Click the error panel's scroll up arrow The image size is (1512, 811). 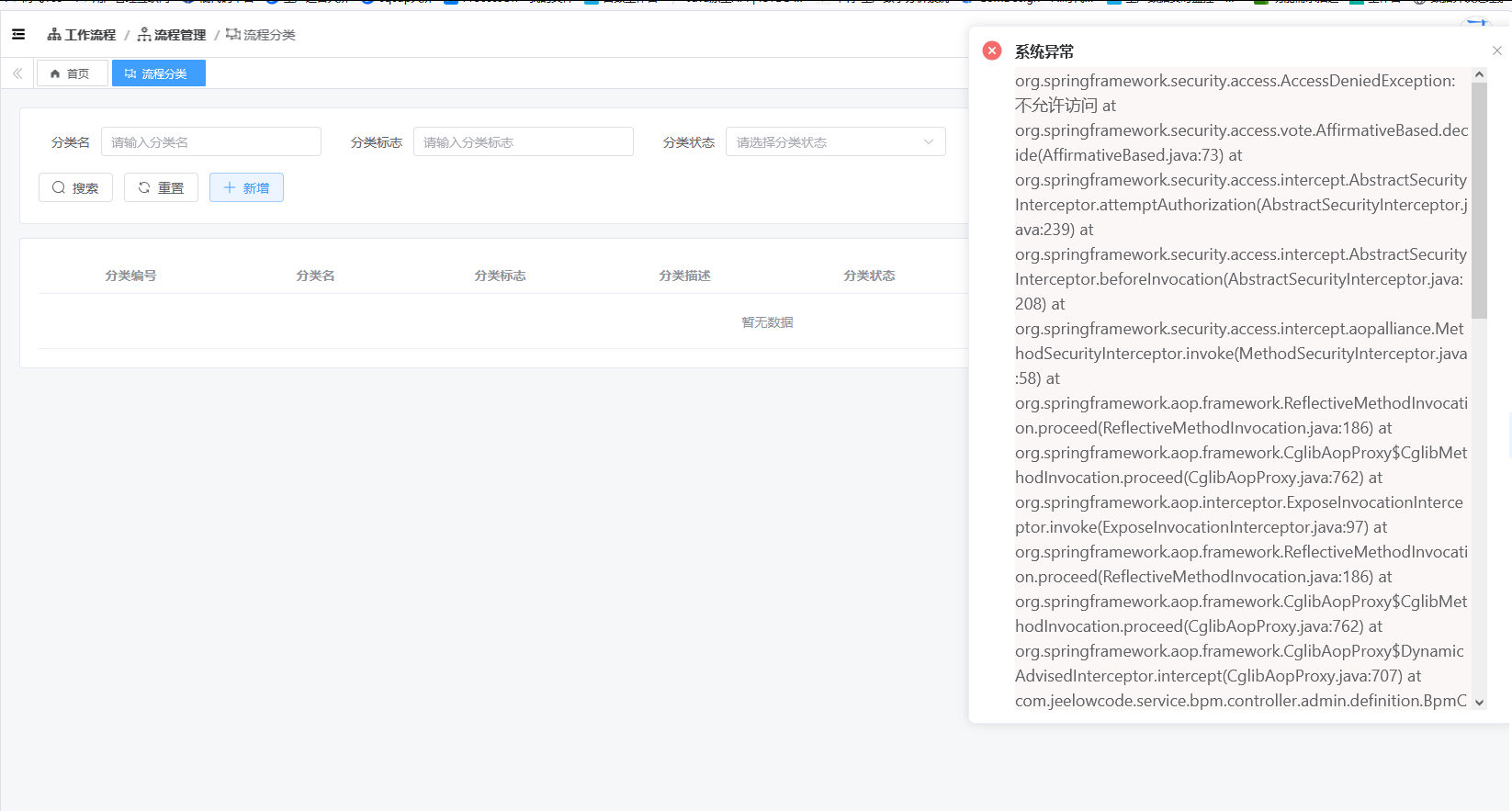click(1479, 74)
